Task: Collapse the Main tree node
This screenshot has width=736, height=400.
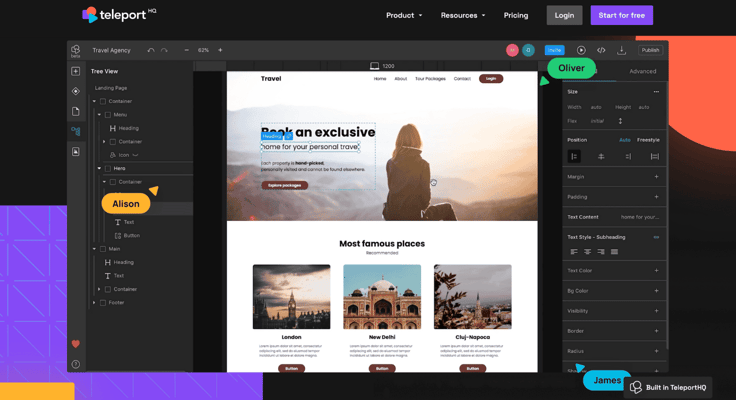Action: coord(94,249)
